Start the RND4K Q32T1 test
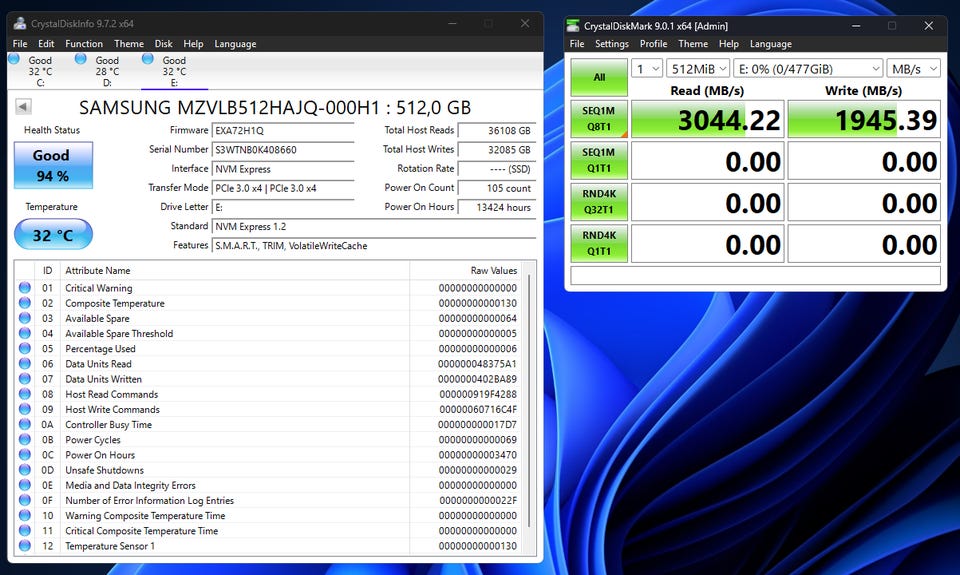This screenshot has width=960, height=575. 599,201
